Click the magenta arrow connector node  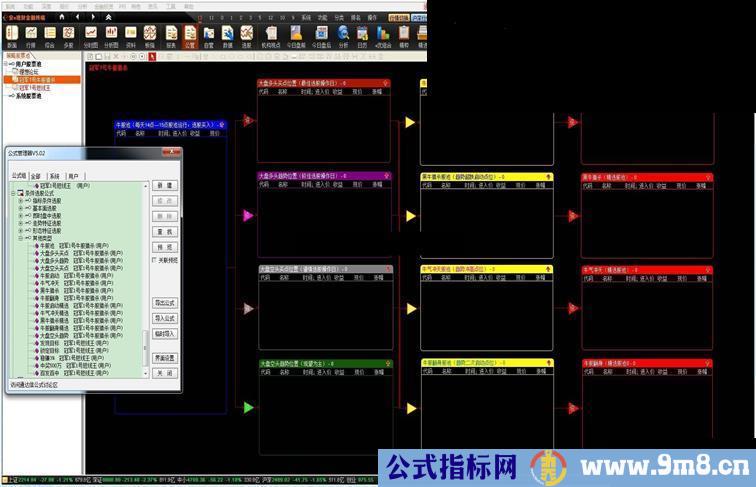click(248, 216)
